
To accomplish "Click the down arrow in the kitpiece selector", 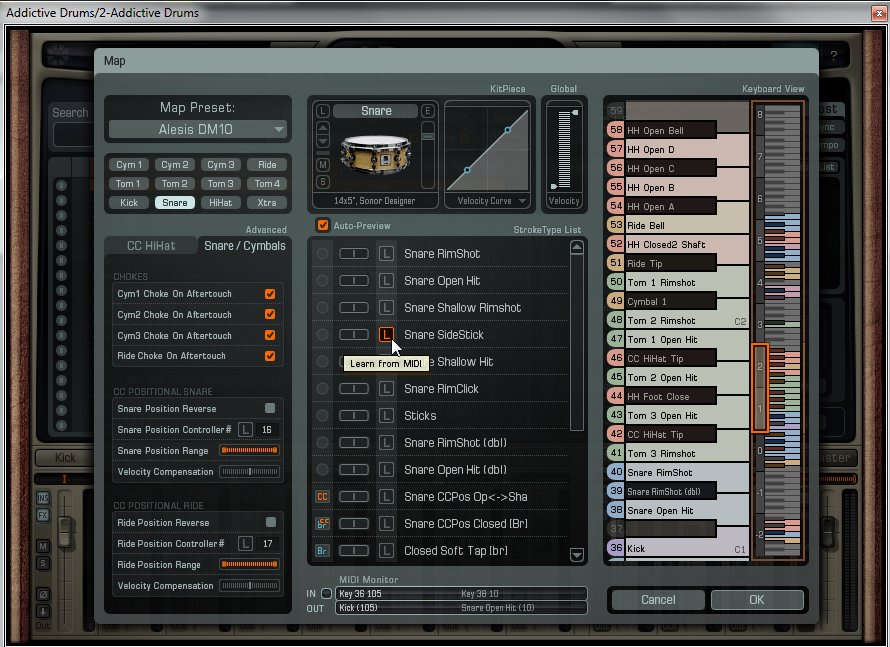I will pos(322,140).
